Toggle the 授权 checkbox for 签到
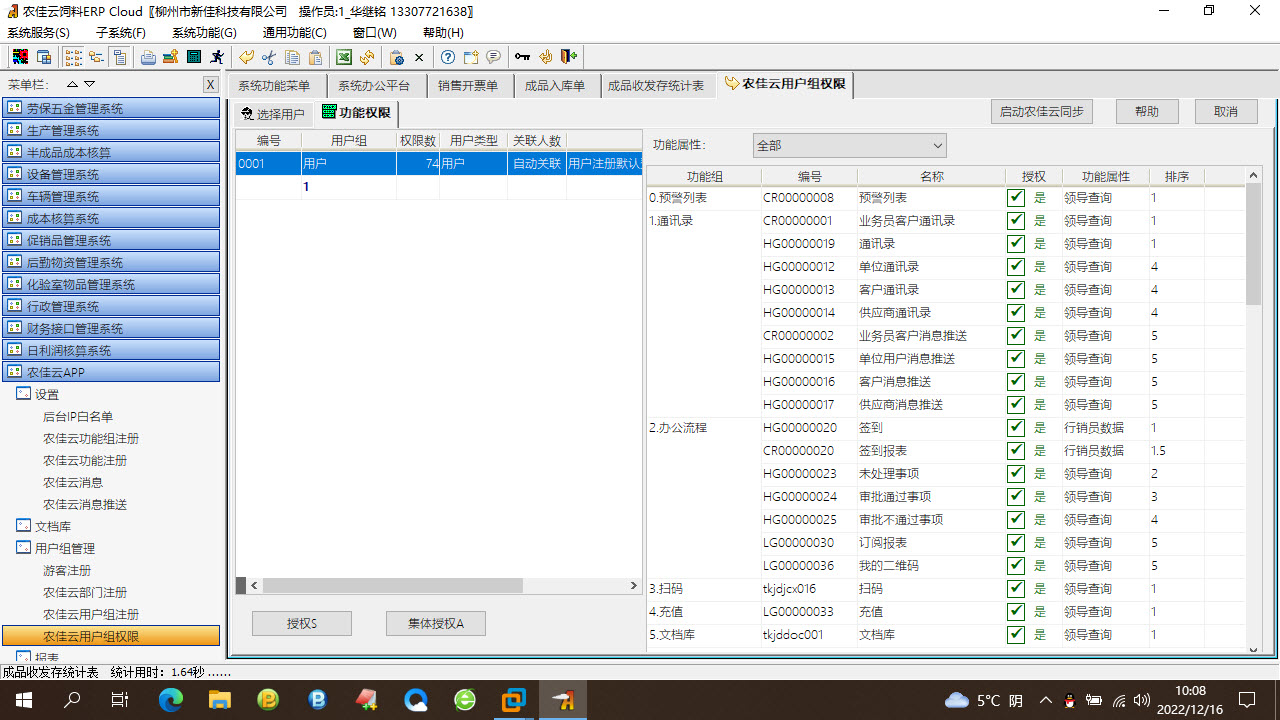Image resolution: width=1280 pixels, height=720 pixels. pos(1016,427)
